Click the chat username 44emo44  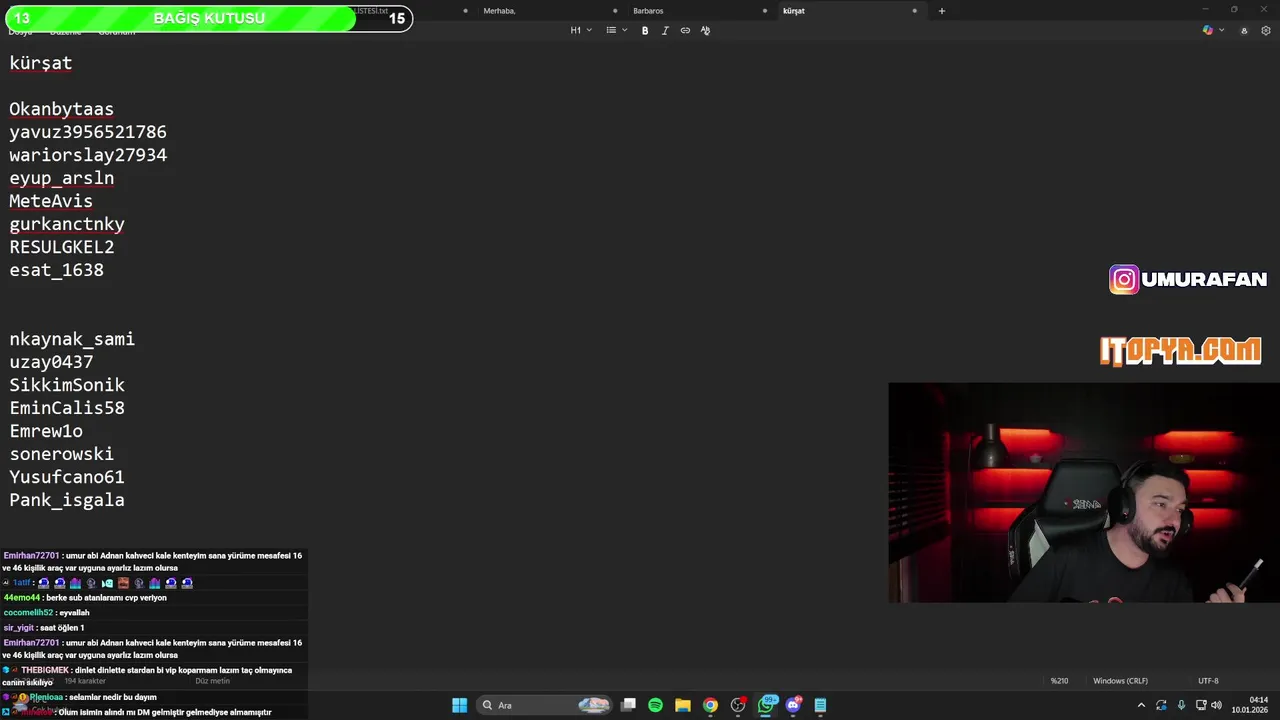click(x=22, y=598)
